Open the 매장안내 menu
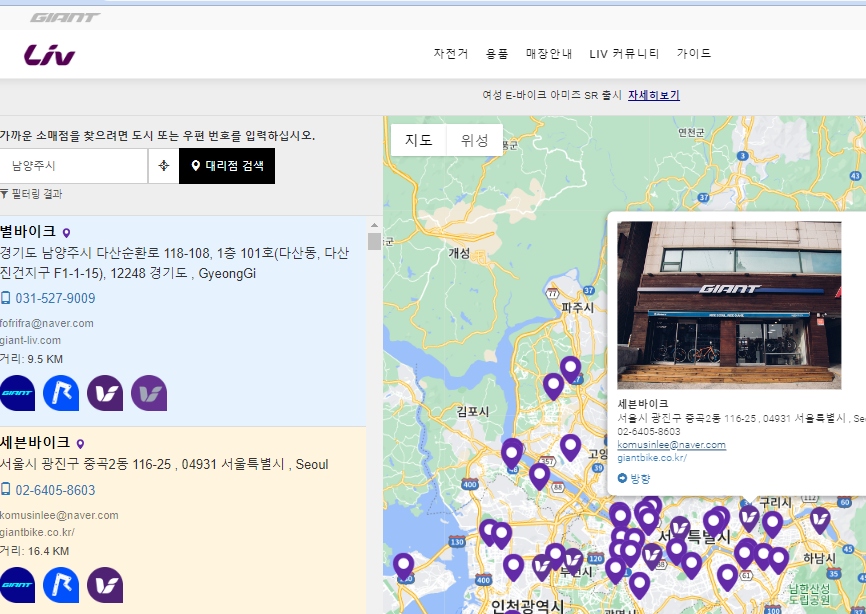Screen dimensions: 866x614 coord(548,54)
